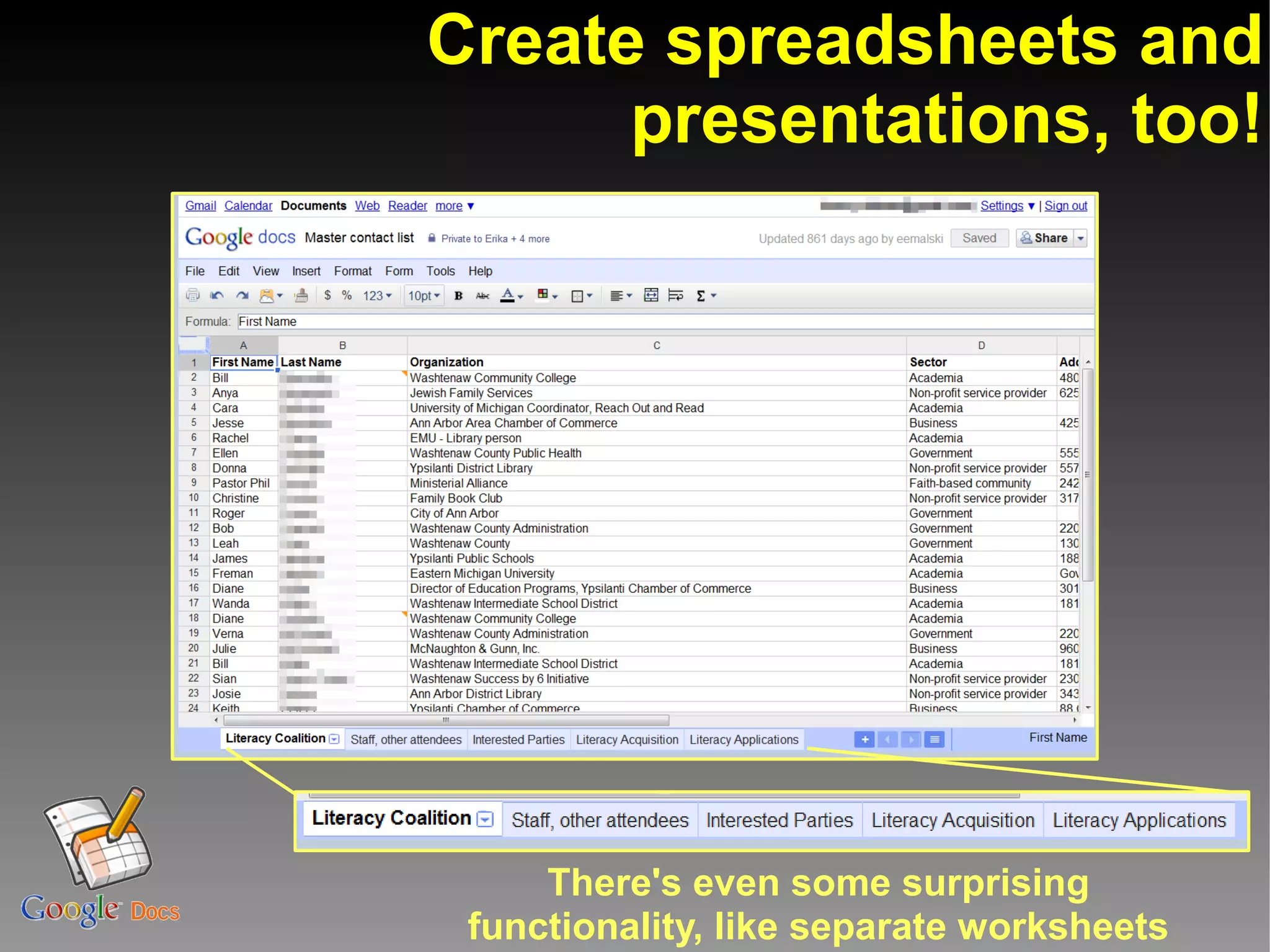
Task: Open the clipboard paste icon menu
Action: click(271, 296)
